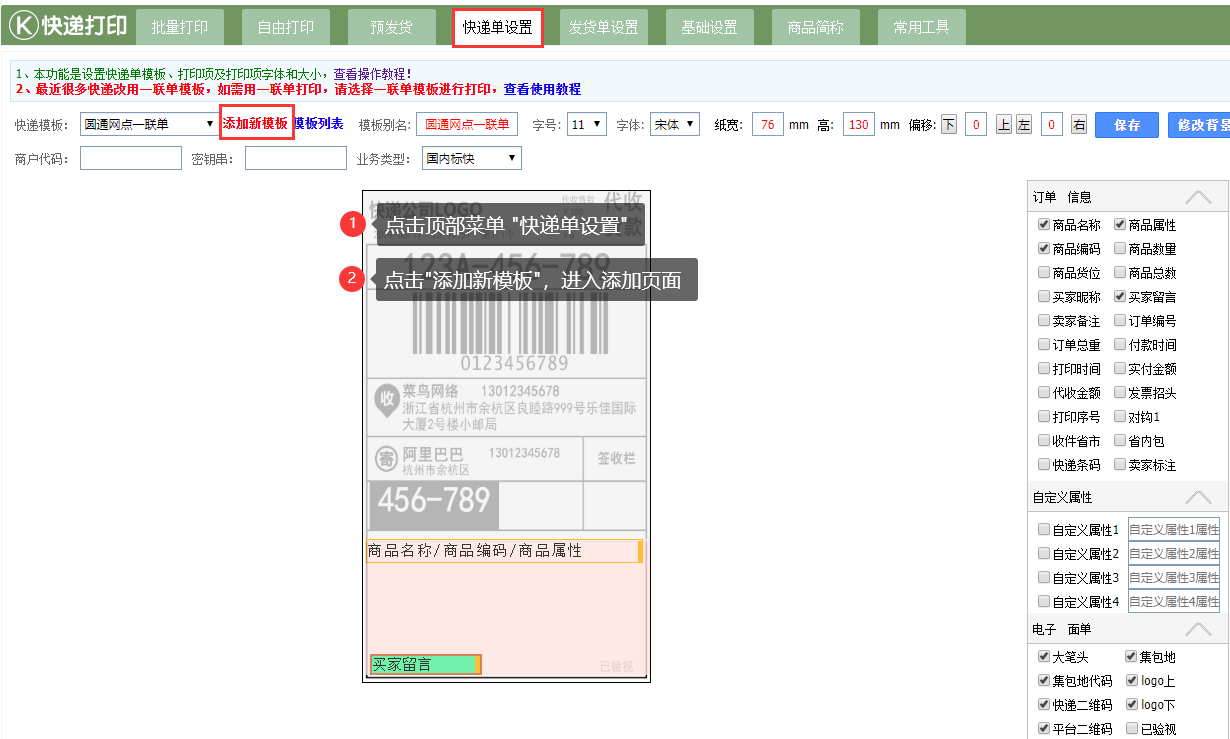Enable 卖家备注 checkbox

coord(1044,320)
